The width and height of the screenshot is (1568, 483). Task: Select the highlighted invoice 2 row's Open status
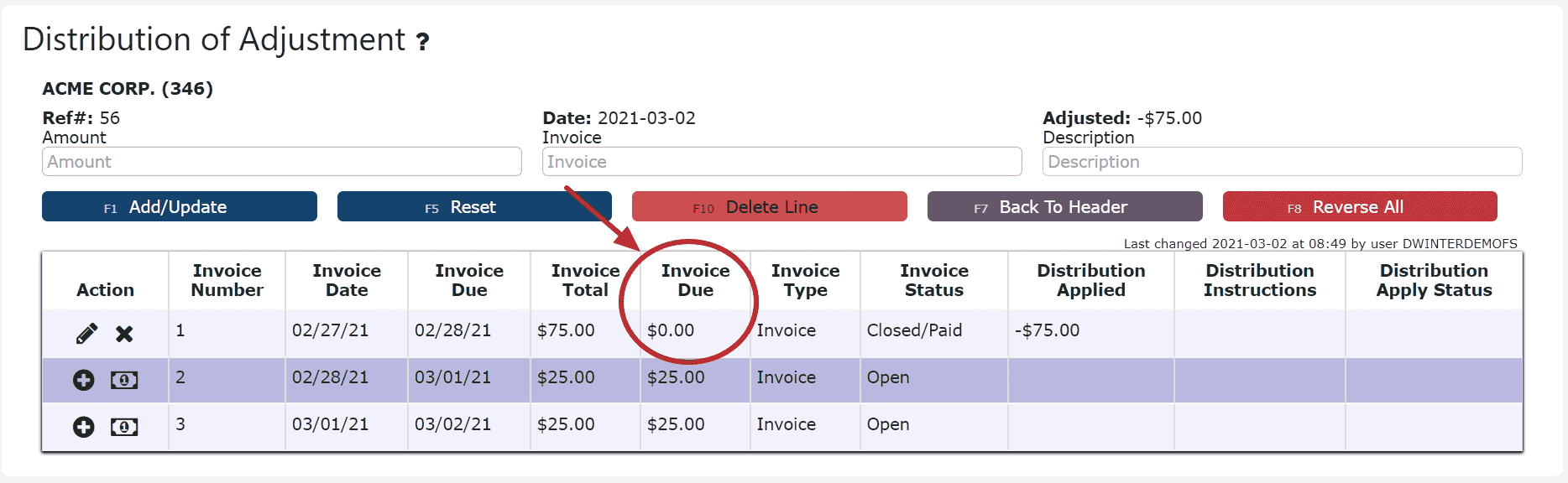pos(888,377)
